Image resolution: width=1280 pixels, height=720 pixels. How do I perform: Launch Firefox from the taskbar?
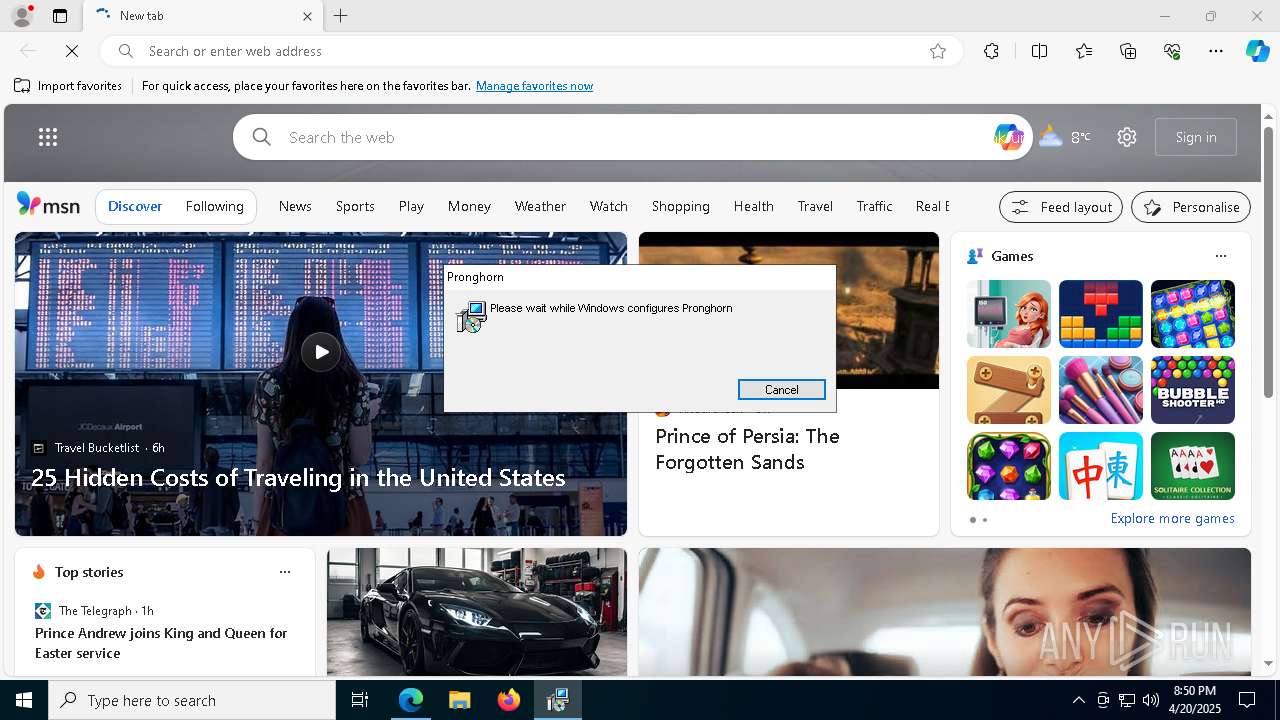[x=509, y=700]
